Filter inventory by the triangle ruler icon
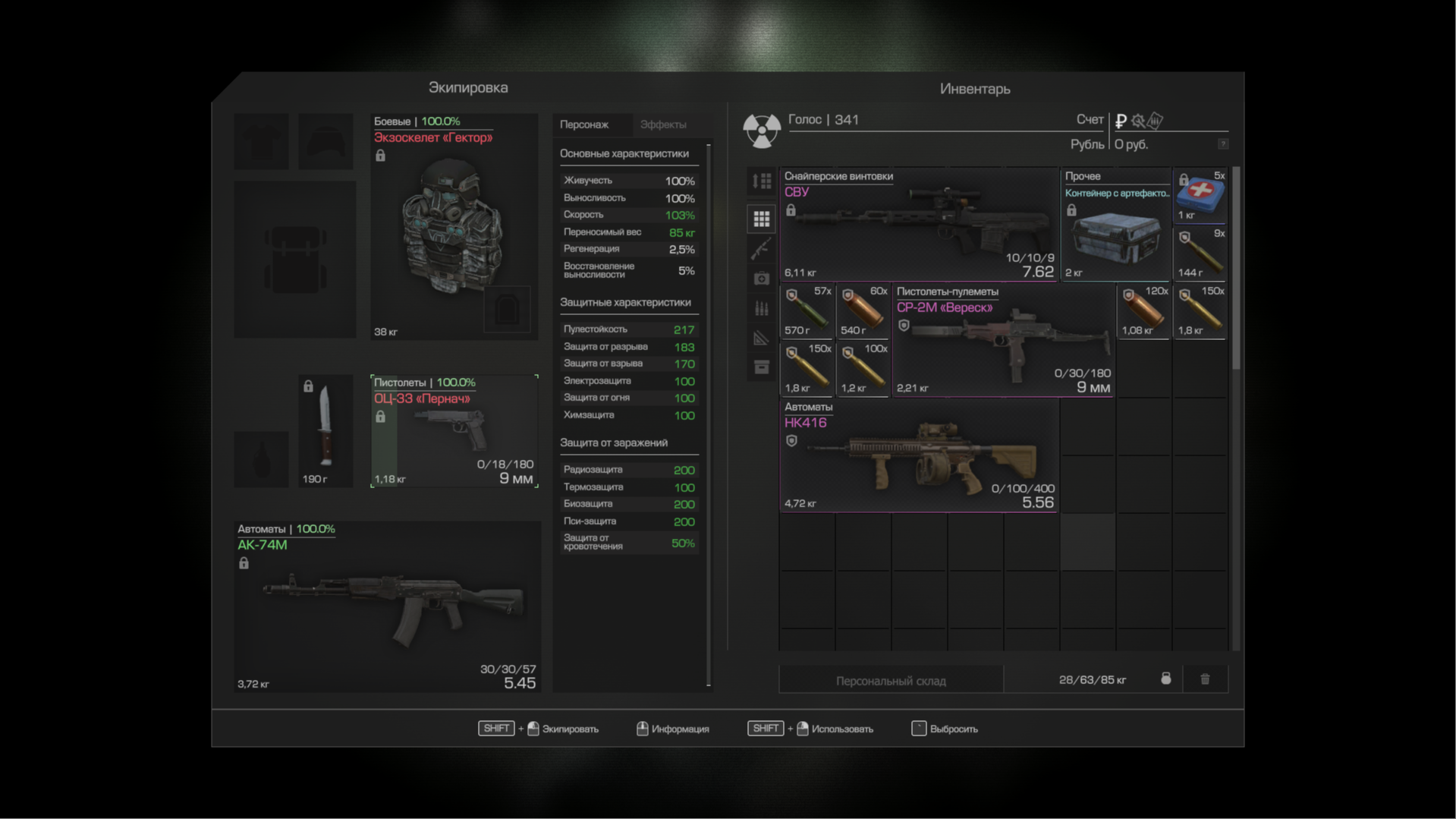 [762, 338]
